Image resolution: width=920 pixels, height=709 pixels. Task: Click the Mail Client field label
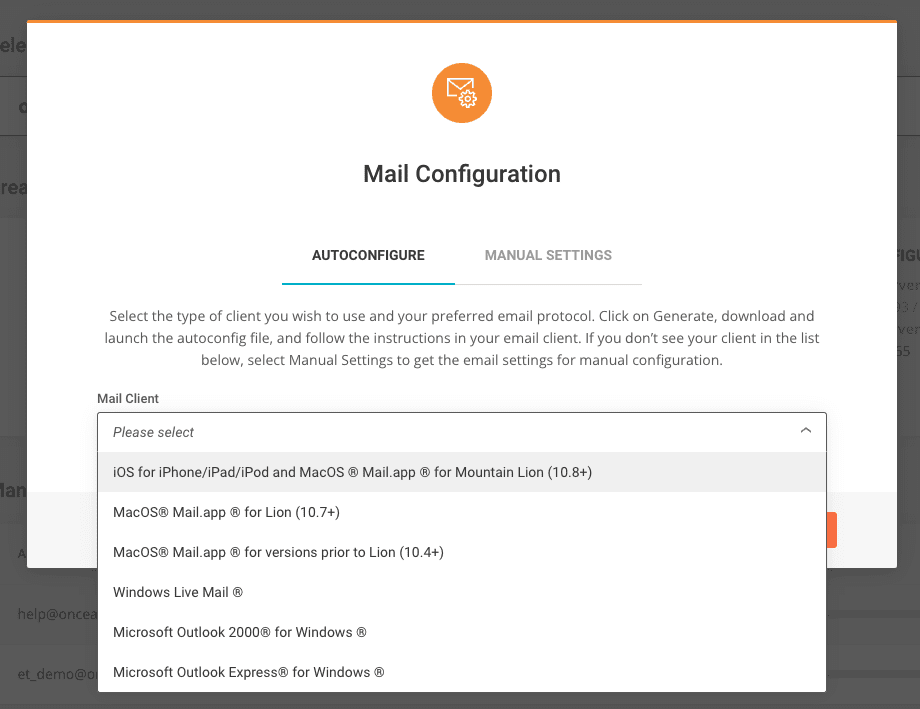point(128,399)
